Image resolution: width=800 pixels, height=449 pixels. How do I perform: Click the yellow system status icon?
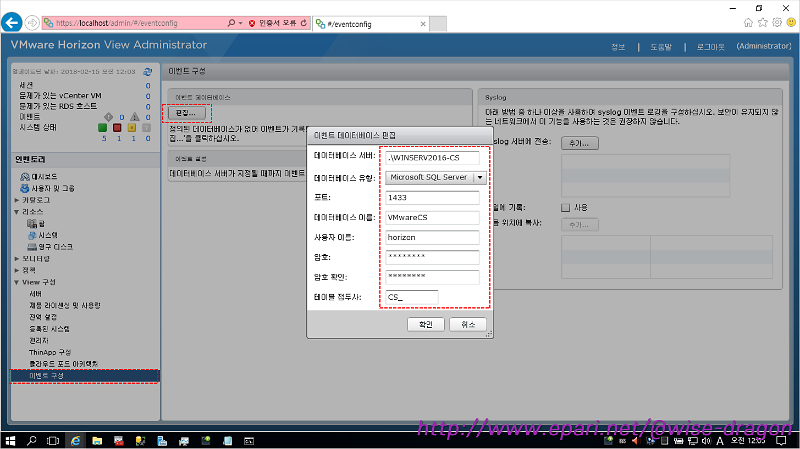point(132,128)
